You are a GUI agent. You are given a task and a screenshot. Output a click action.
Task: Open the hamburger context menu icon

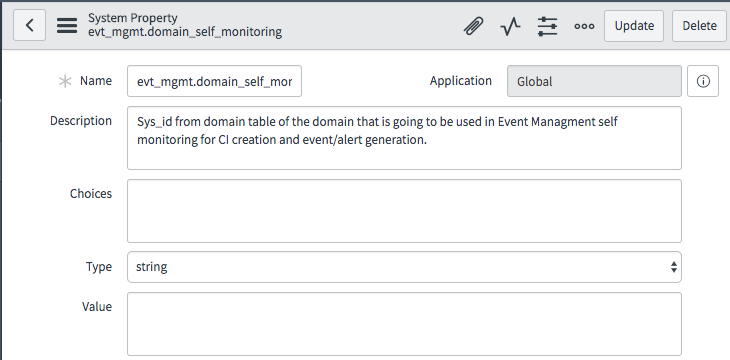(67, 26)
